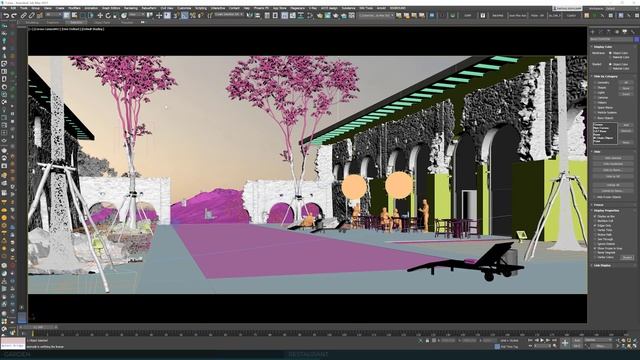The image size is (640, 360).
Task: Switch to the Modify command panel tab
Action: click(x=600, y=31)
